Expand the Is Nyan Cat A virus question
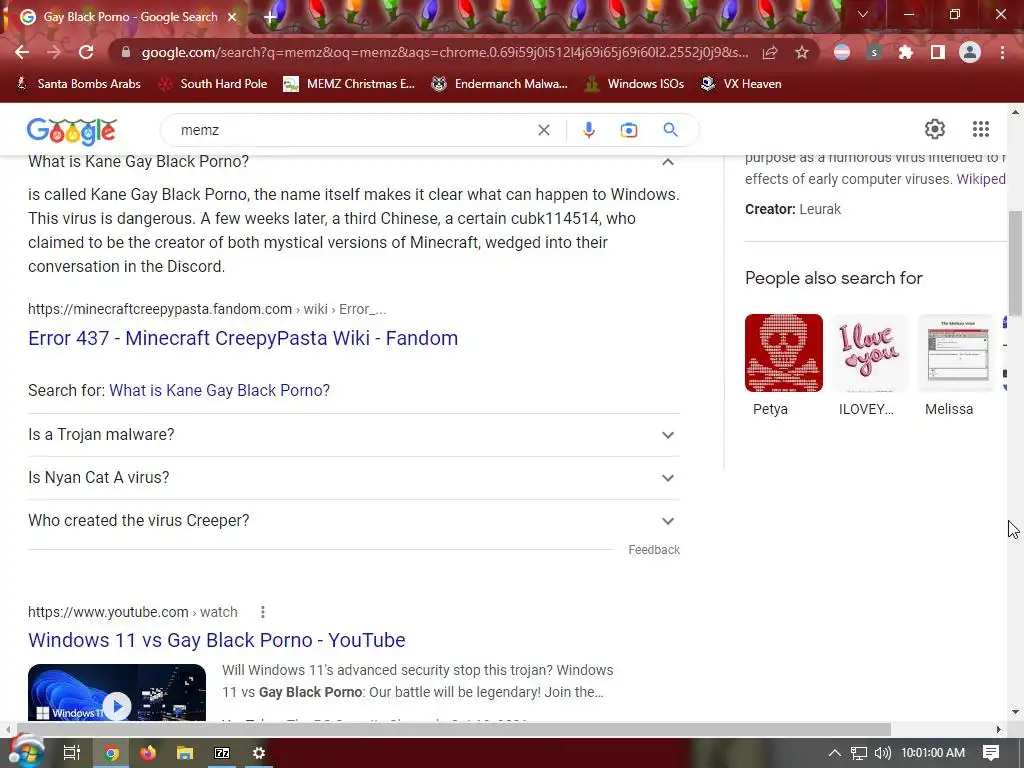This screenshot has width=1024, height=768. [x=354, y=478]
